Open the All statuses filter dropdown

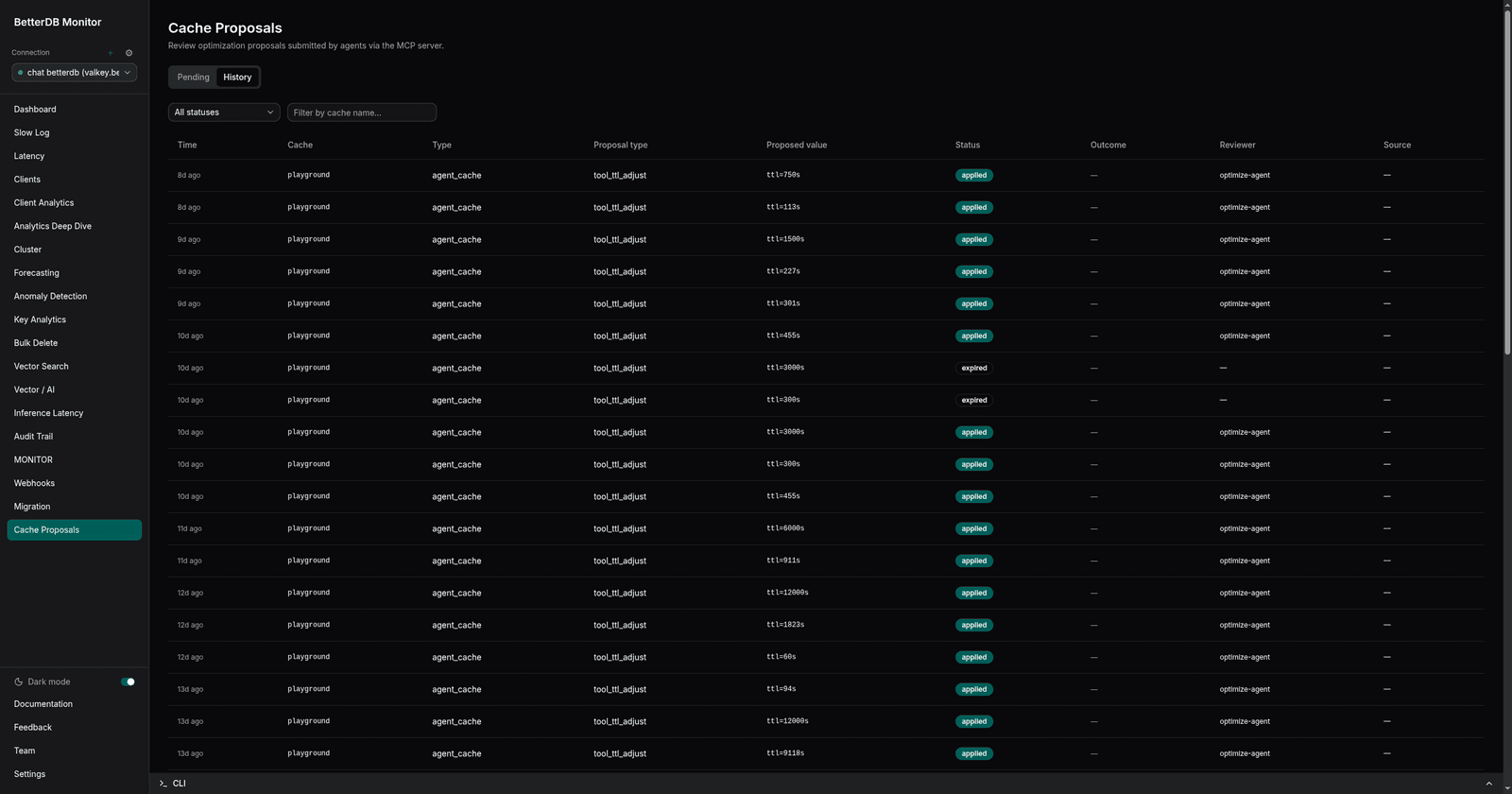pyautogui.click(x=224, y=112)
